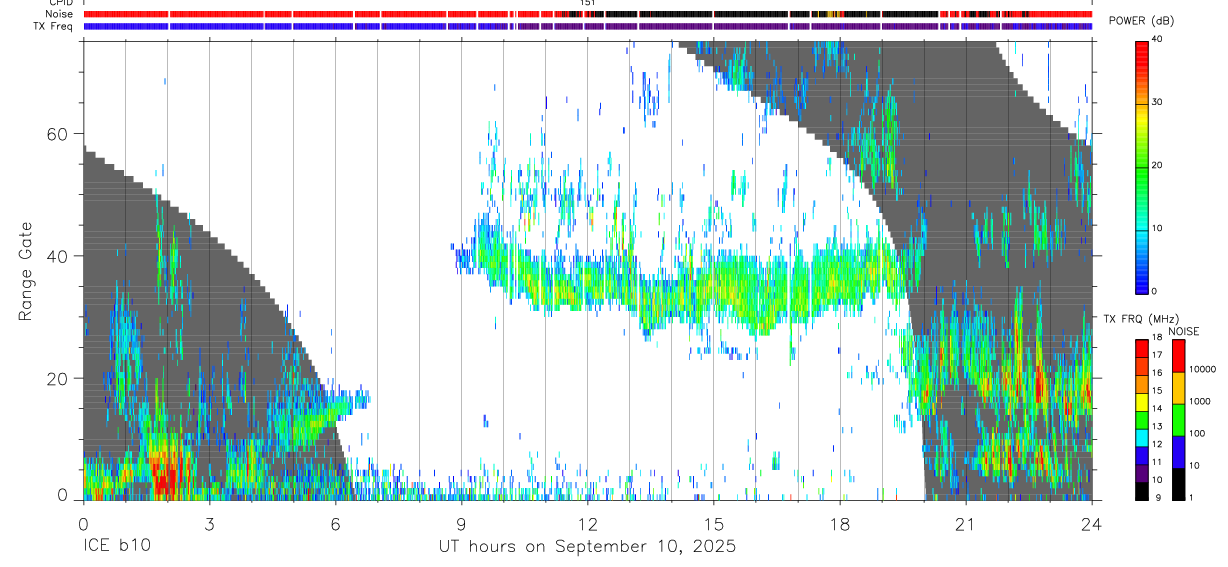Select the 15 tick on UT hours axis
The image size is (1228, 567).
[714, 523]
